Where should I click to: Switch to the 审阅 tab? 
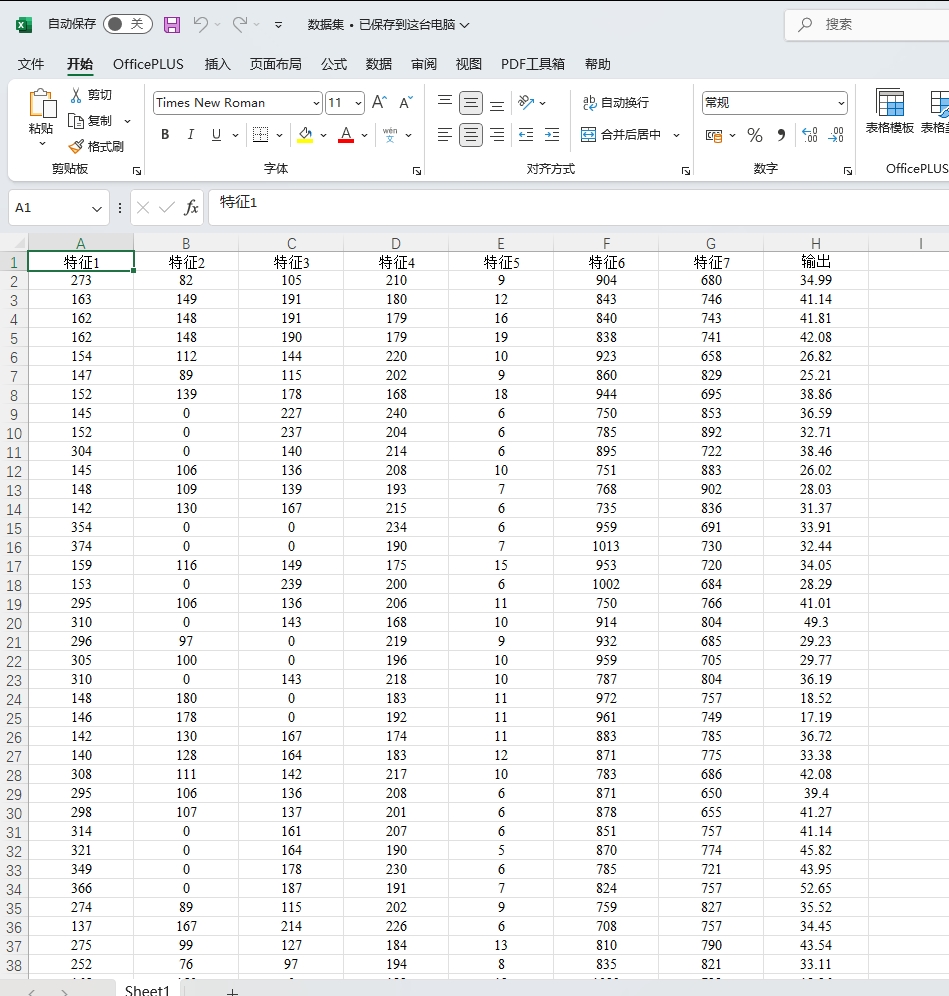[424, 64]
